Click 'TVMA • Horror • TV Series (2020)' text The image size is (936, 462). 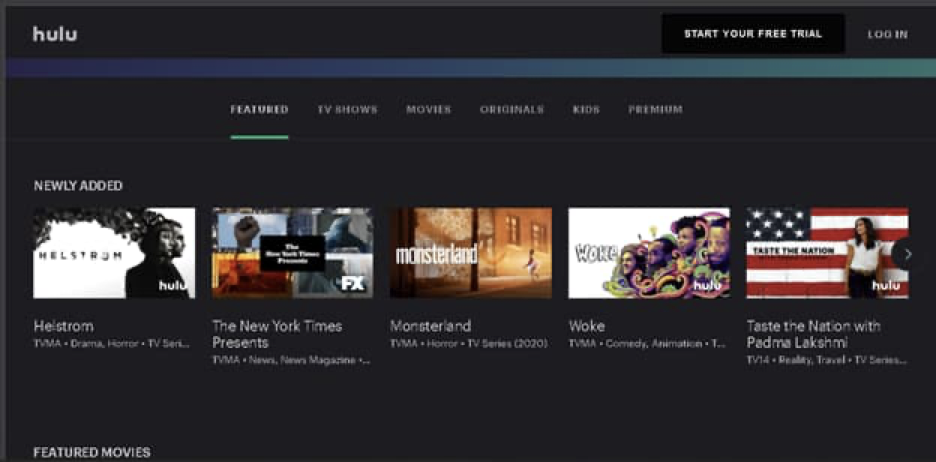click(x=469, y=344)
